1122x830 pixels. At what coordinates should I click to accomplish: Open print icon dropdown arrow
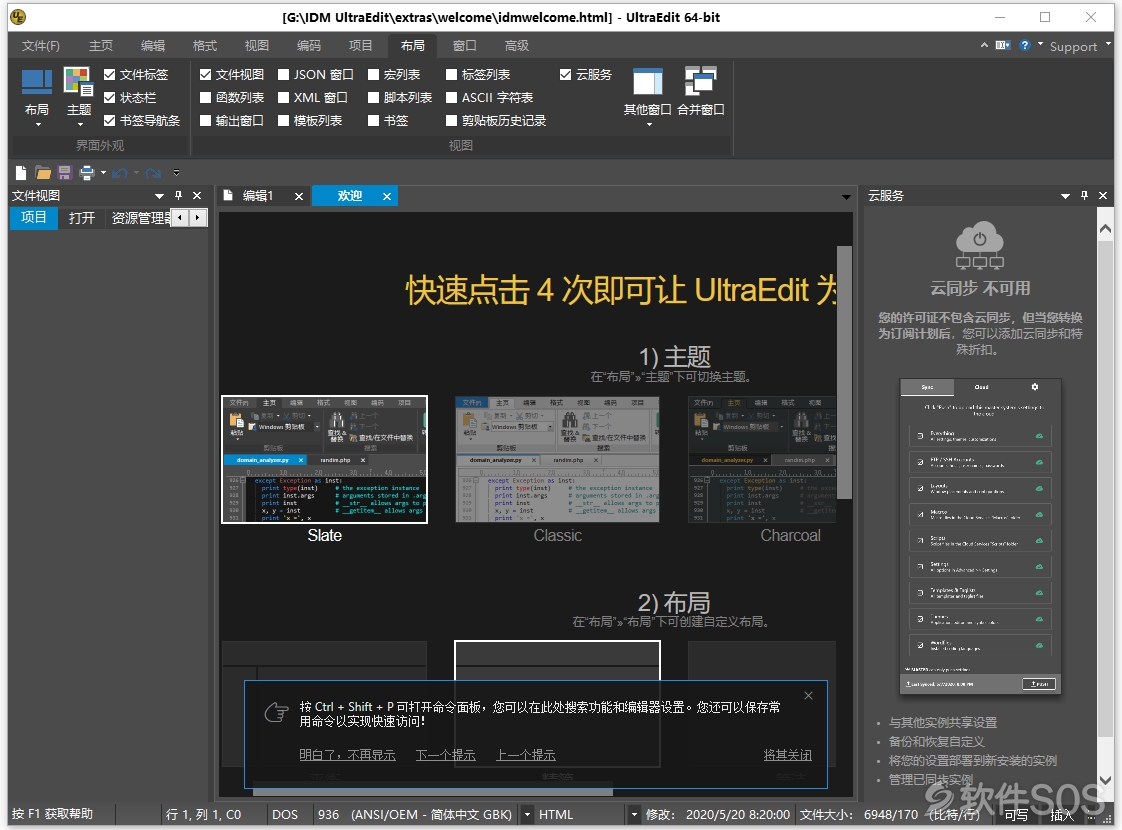click(x=103, y=172)
